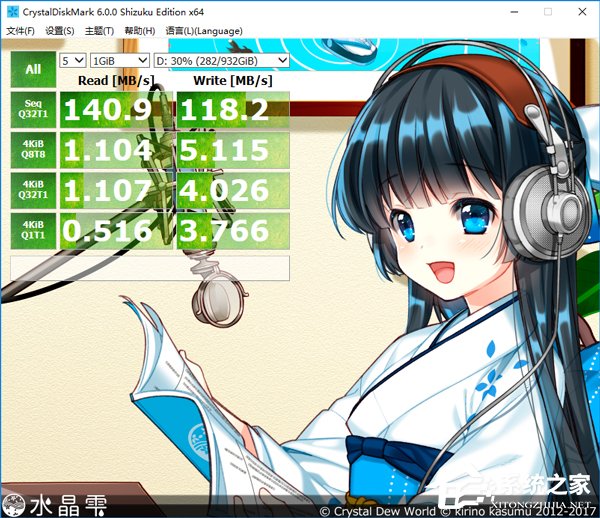Open the test count dropdown showing 5
Image resolution: width=600 pixels, height=518 pixels.
click(x=73, y=60)
